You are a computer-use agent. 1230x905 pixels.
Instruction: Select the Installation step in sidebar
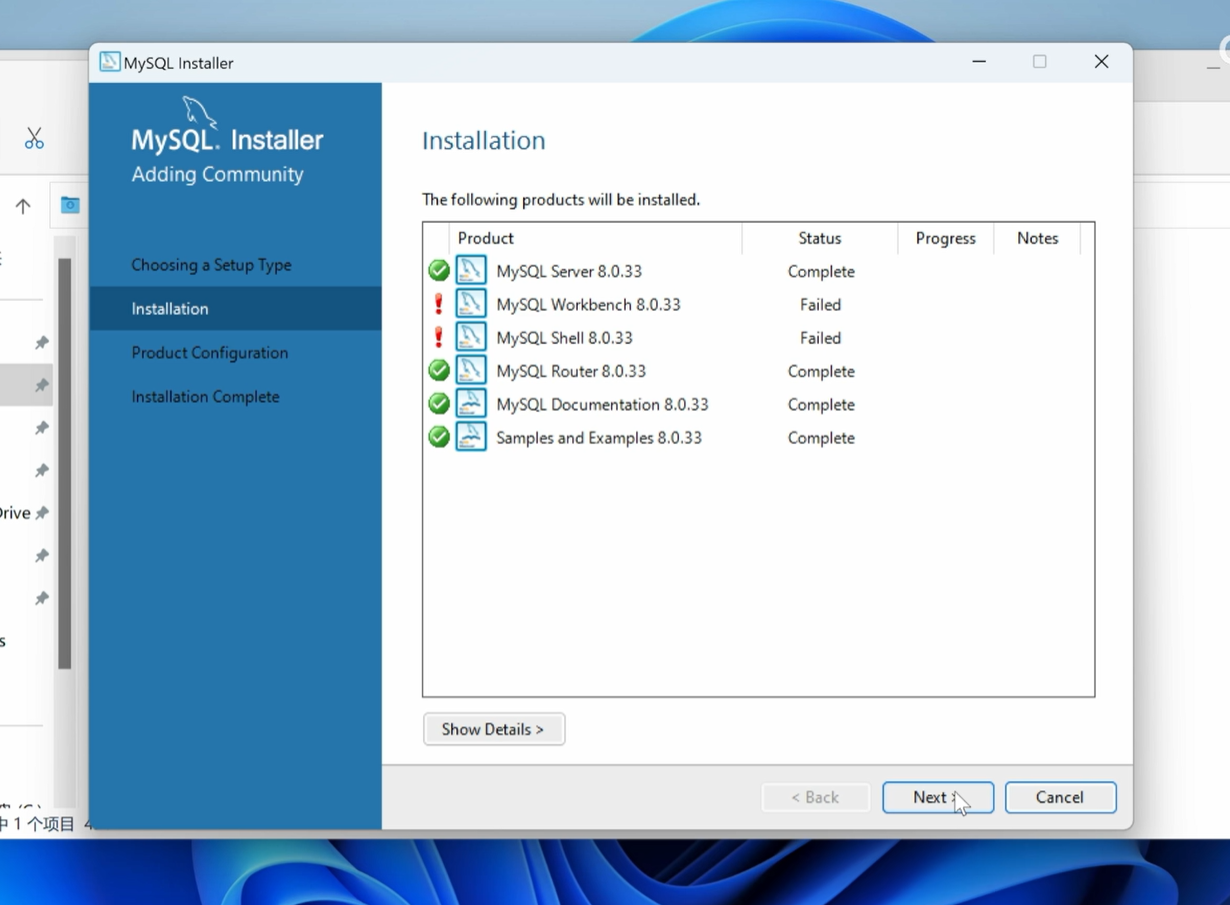pyautogui.click(x=235, y=309)
